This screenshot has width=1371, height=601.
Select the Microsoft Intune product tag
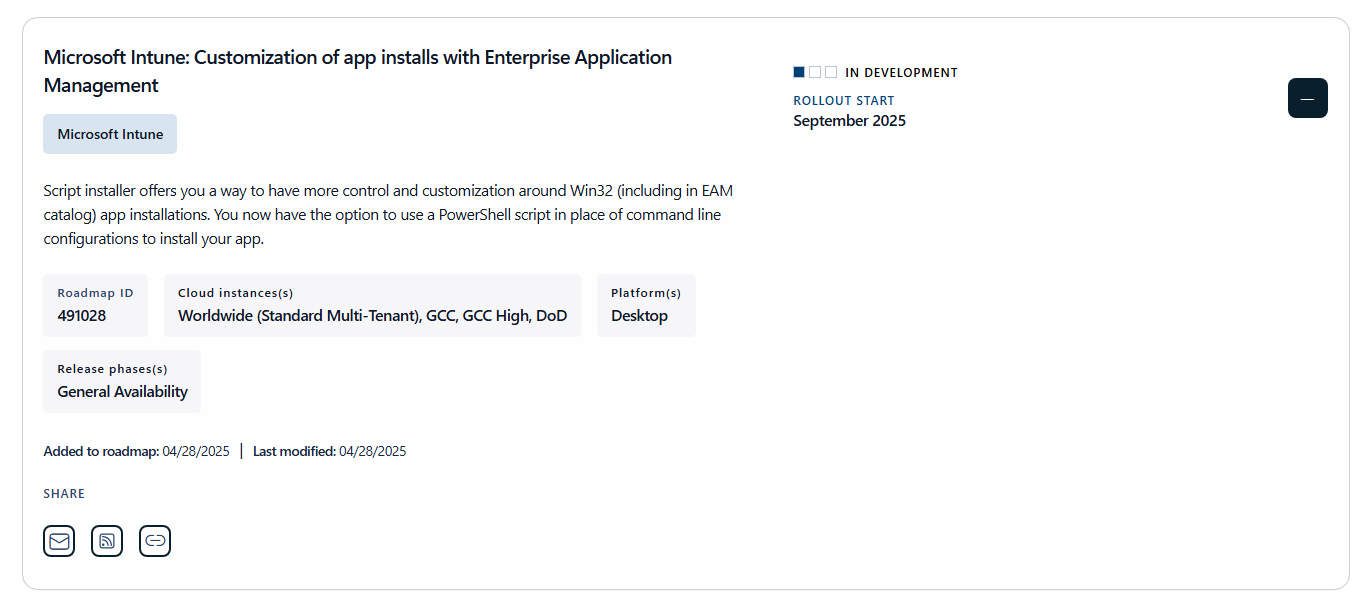(110, 134)
